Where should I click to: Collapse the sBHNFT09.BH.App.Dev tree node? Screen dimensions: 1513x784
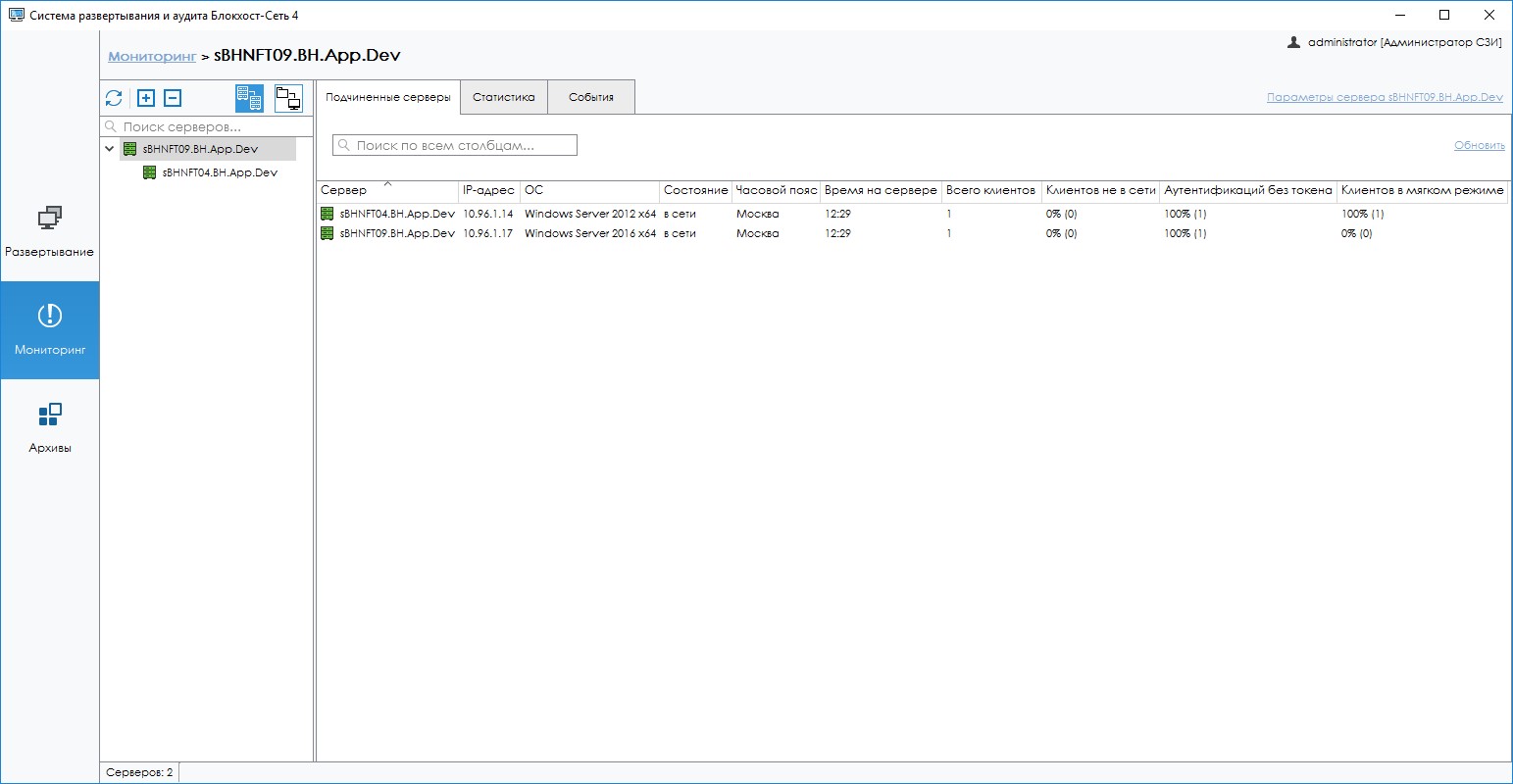coord(110,149)
